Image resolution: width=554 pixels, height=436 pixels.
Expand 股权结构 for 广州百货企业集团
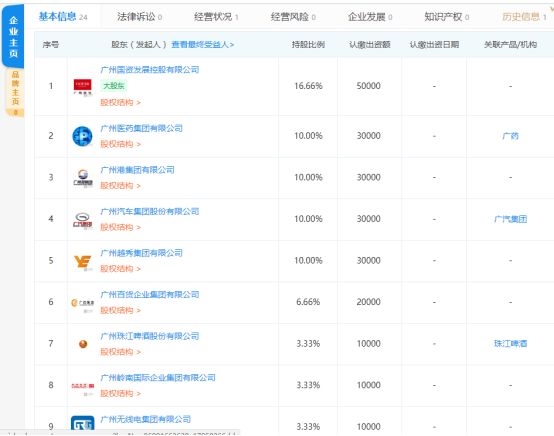[x=120, y=311]
